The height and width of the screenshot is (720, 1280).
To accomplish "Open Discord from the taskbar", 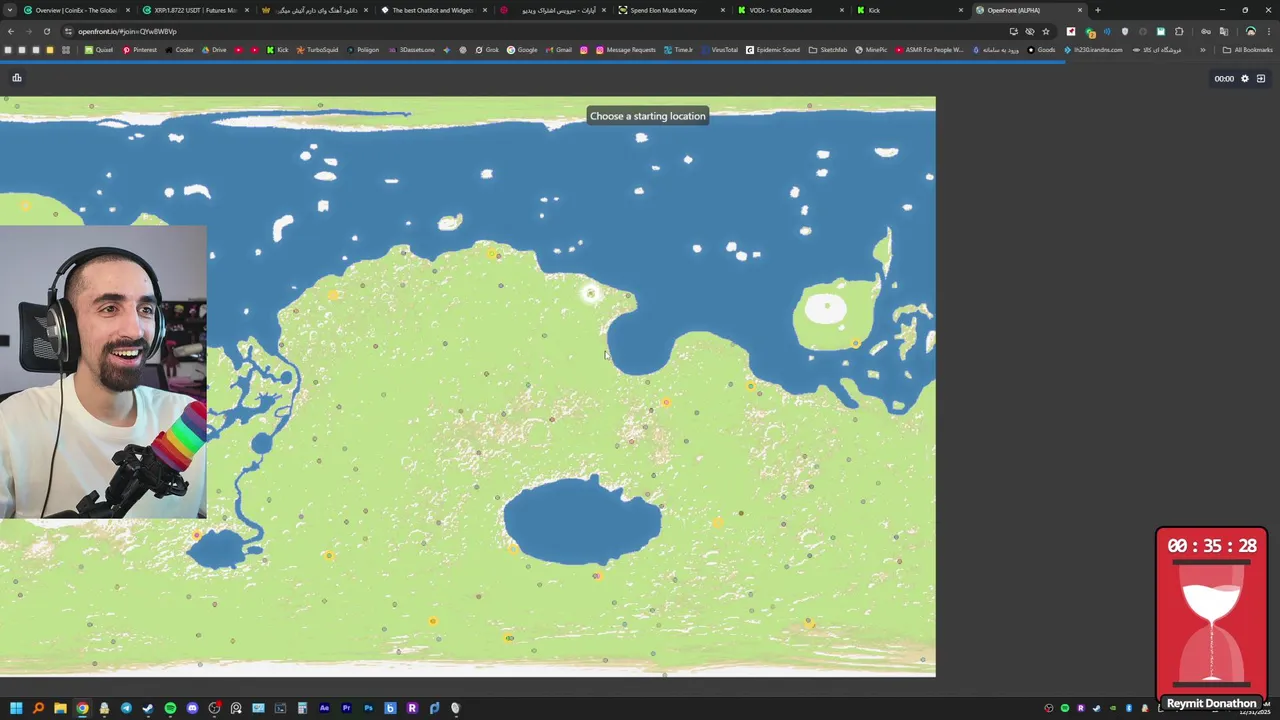I will click(192, 708).
